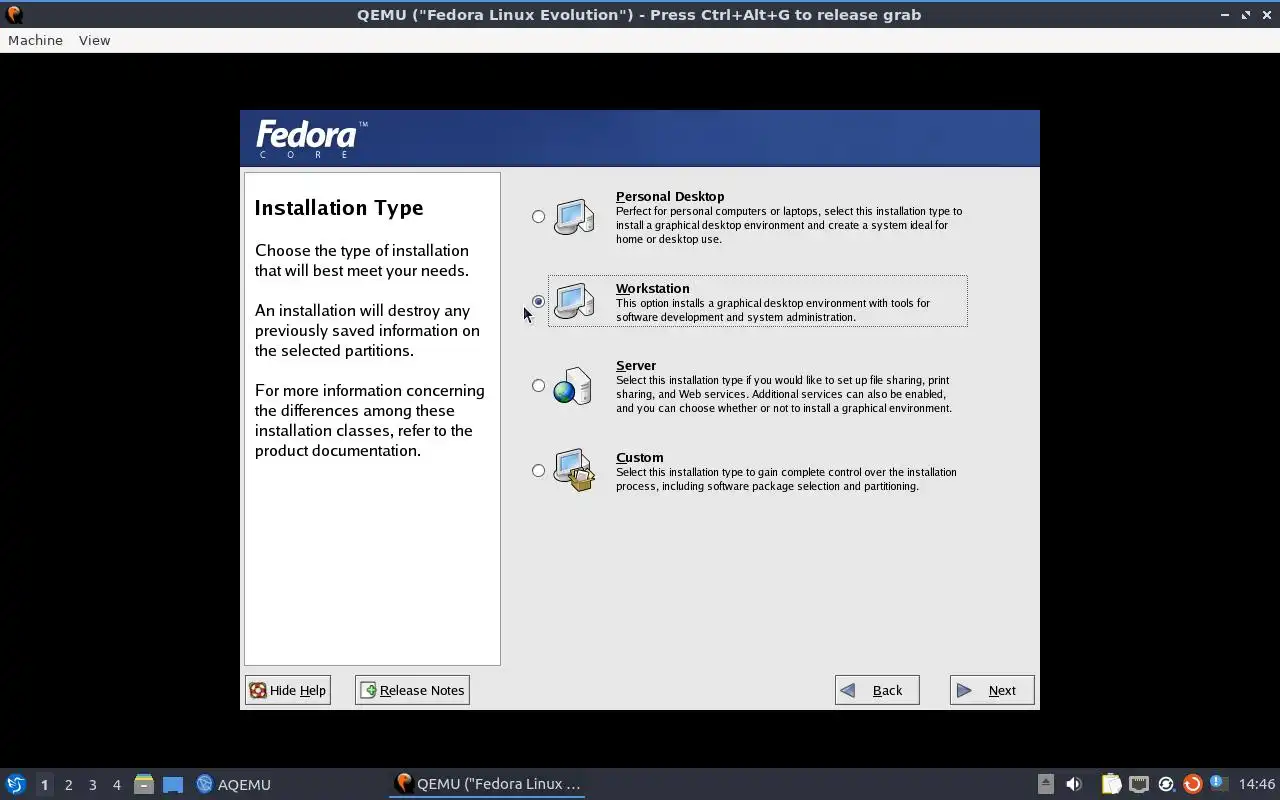Image resolution: width=1280 pixels, height=800 pixels.
Task: Minimize the QEMU window
Action: tap(1226, 15)
